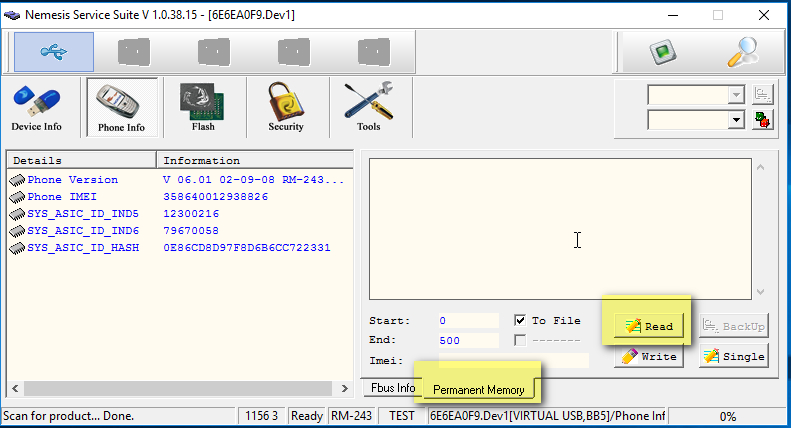Viewport: 791px width, 428px height.
Task: Select the SYS_ASIC_ID_IND5 row
Action: coord(180,214)
